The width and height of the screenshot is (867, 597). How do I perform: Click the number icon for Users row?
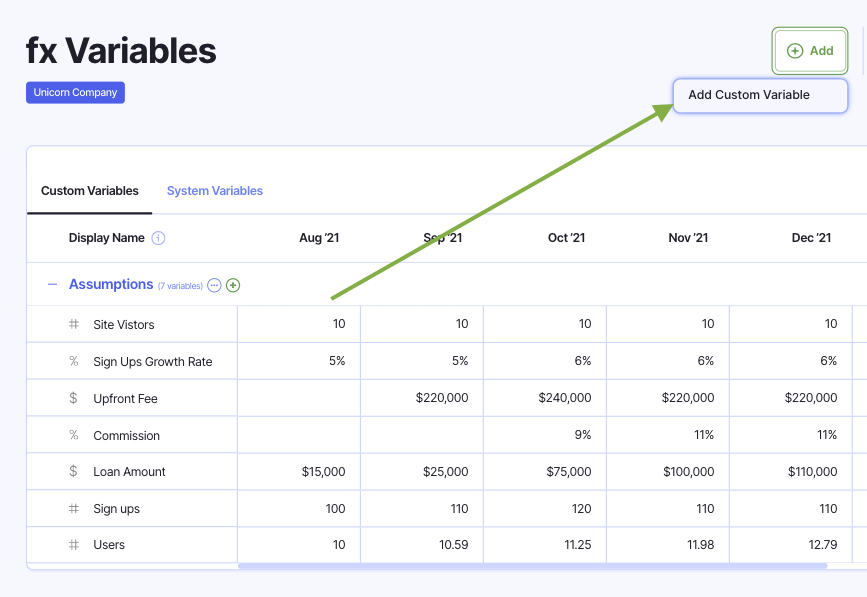[x=74, y=544]
